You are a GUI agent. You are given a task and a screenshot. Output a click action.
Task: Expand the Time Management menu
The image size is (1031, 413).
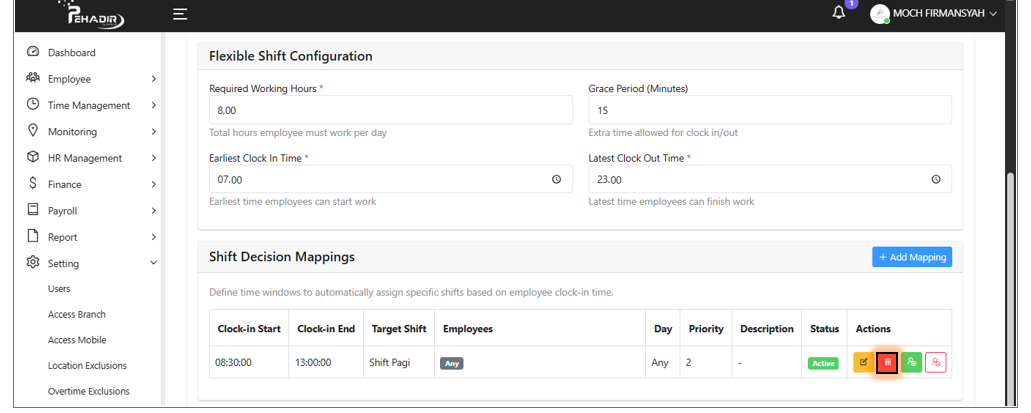click(90, 105)
